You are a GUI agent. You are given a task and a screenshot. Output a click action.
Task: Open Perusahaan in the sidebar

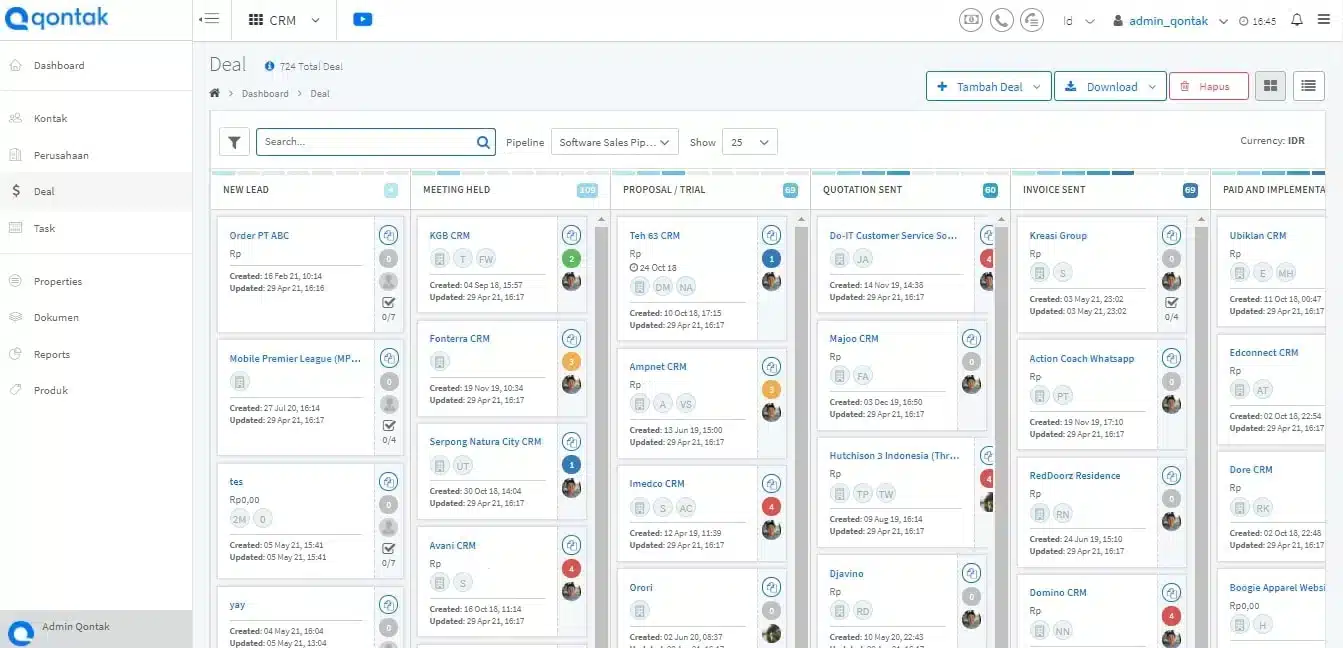click(x=61, y=155)
